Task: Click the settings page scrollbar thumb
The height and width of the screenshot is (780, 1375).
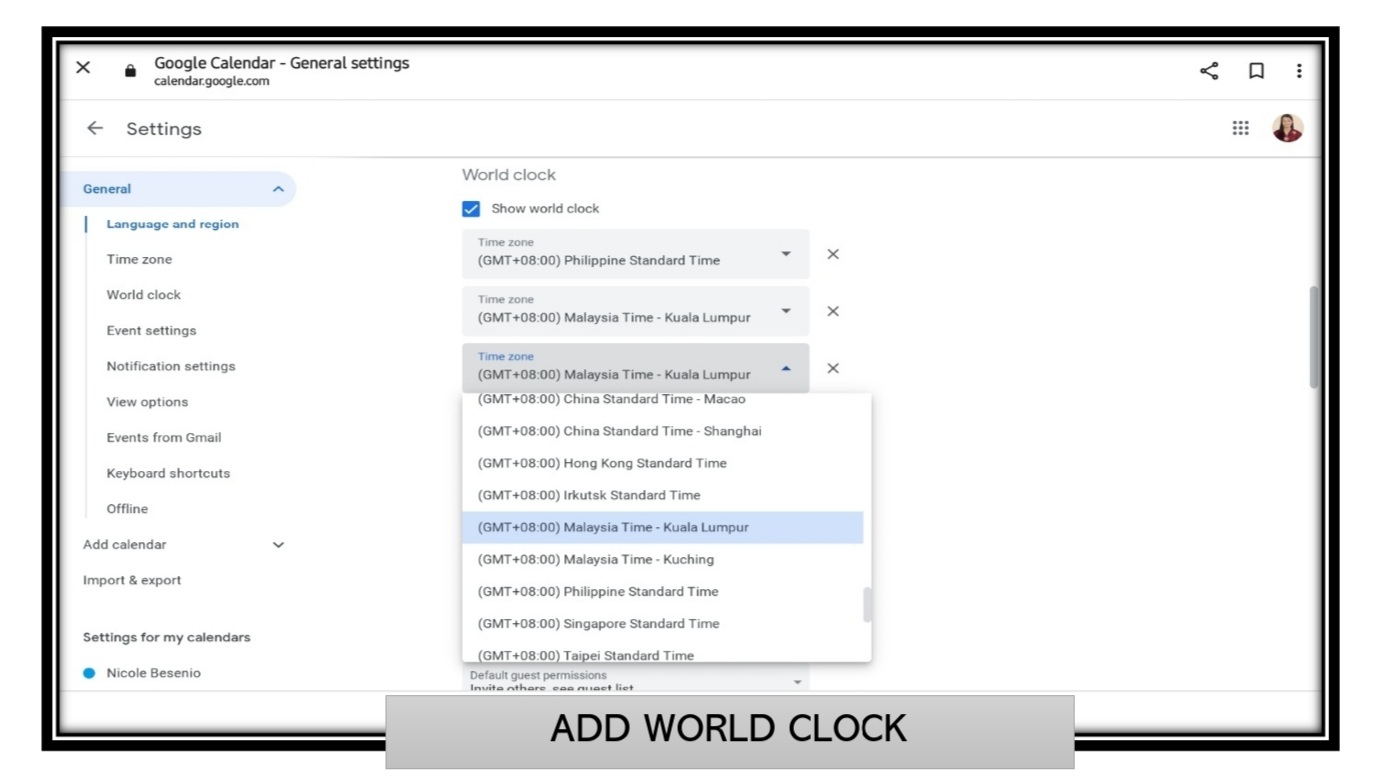Action: click(1313, 337)
